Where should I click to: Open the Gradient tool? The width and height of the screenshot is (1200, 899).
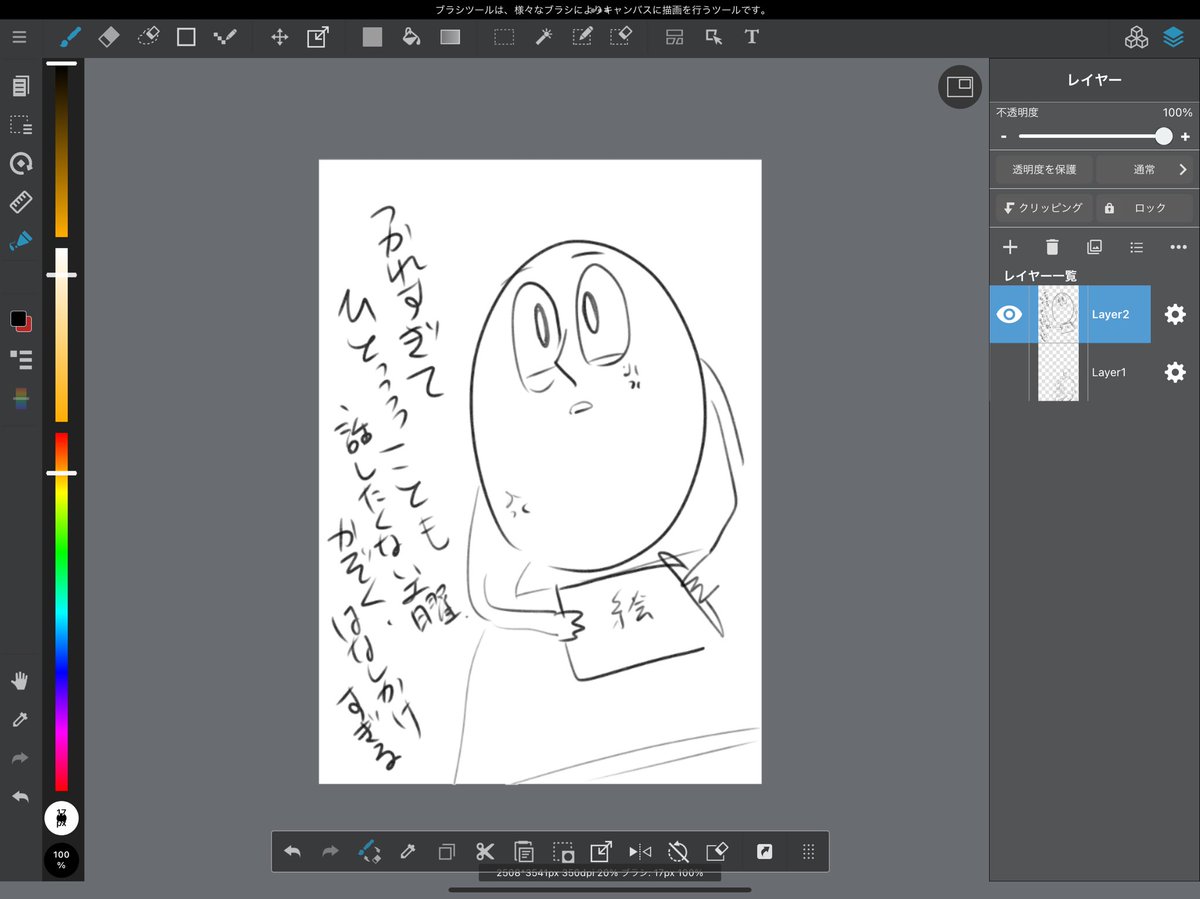click(x=451, y=37)
